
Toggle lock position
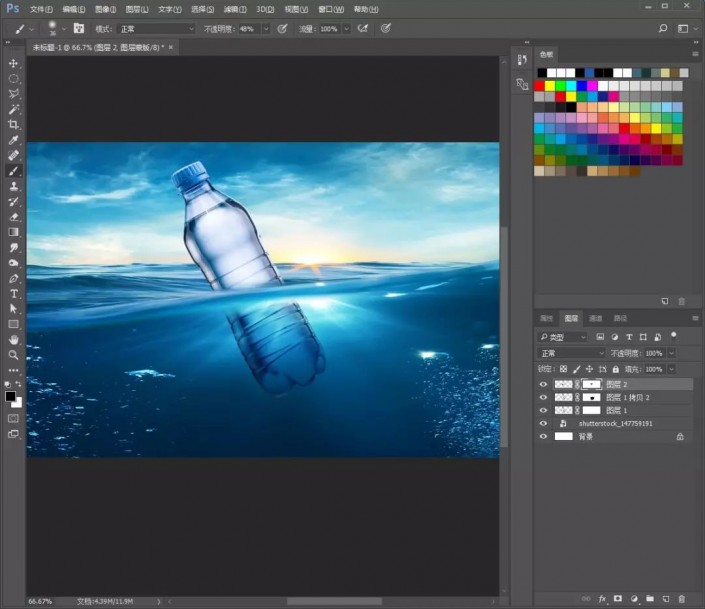point(589,369)
